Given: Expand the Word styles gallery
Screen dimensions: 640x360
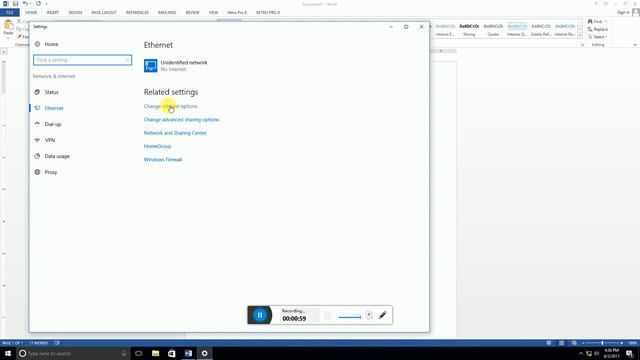Looking at the screenshot, I should 580,36.
